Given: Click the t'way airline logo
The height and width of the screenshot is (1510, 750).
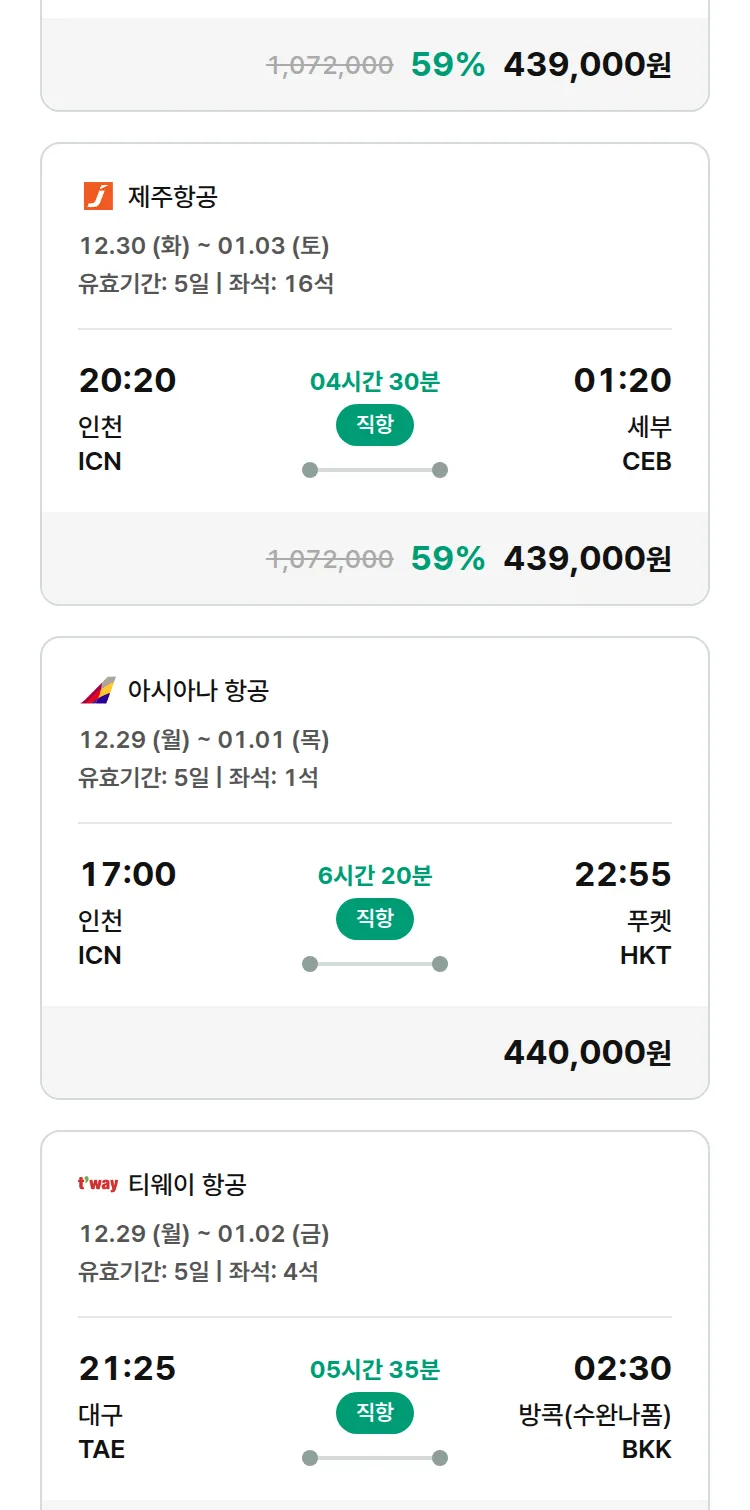Looking at the screenshot, I should (98, 1185).
